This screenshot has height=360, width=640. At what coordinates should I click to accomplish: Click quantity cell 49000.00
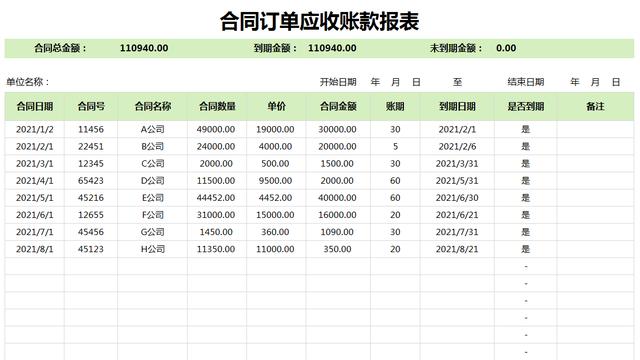pos(216,129)
